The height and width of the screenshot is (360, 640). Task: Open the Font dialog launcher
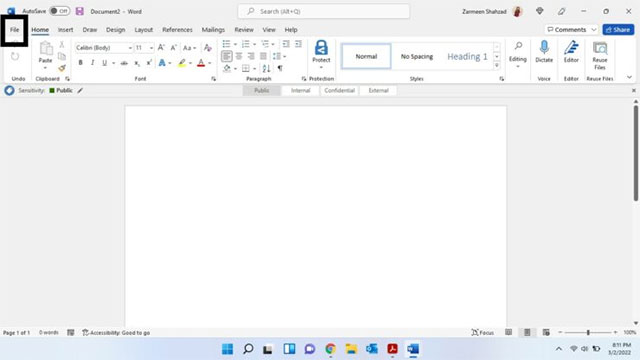213,79
